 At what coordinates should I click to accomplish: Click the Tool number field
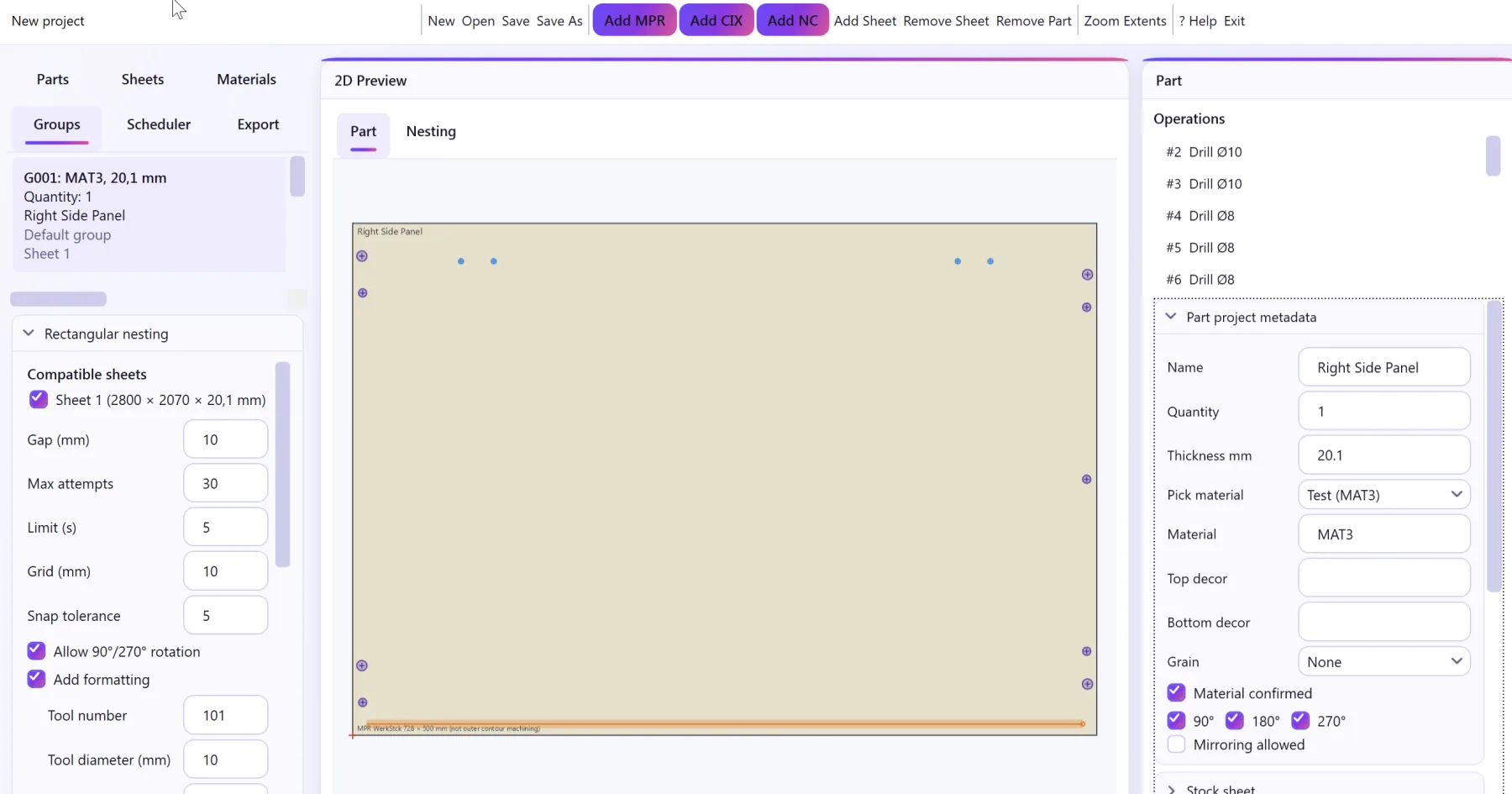click(226, 715)
